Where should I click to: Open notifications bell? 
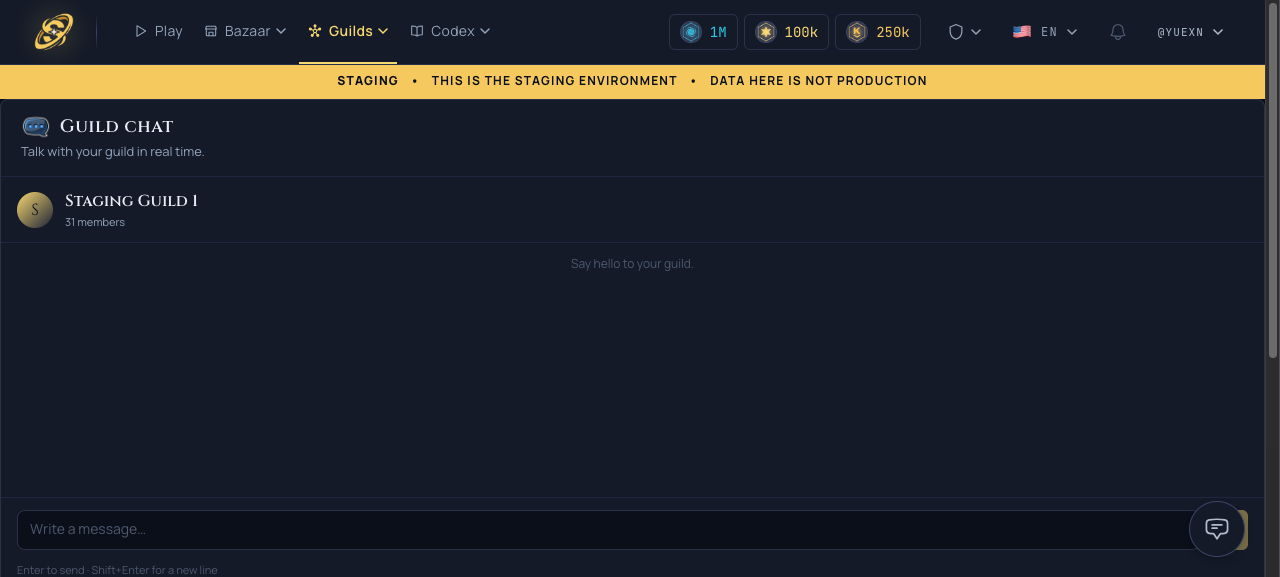(x=1118, y=32)
